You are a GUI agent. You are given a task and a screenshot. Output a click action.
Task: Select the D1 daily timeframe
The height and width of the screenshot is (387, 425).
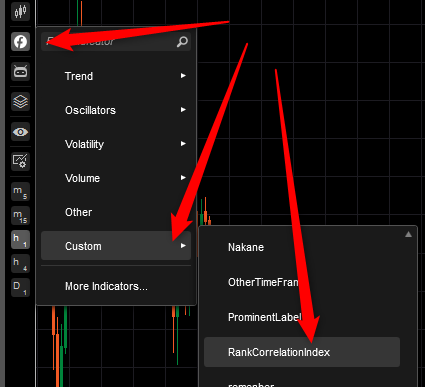coord(20,288)
